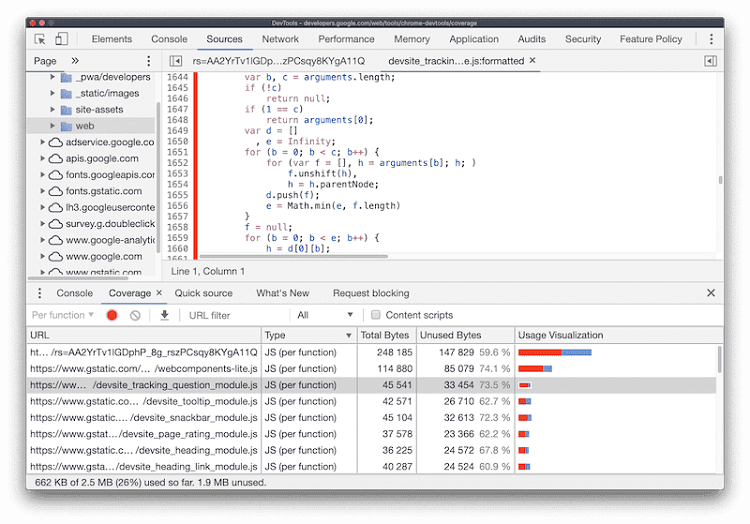The height and width of the screenshot is (524, 750).
Task: Click the coverage table vertical scrollbar
Action: click(719, 360)
